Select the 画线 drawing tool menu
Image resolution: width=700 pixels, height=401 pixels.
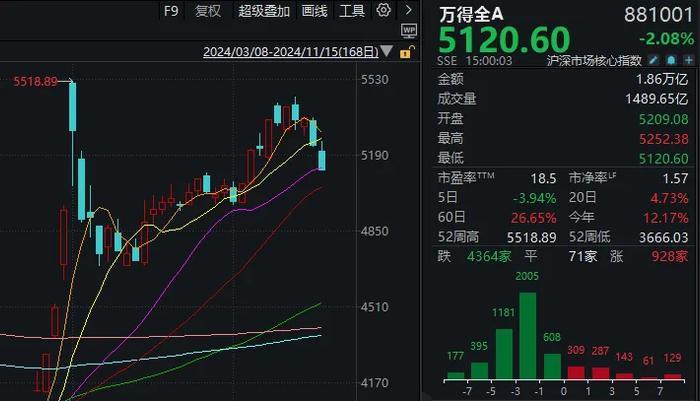point(314,11)
